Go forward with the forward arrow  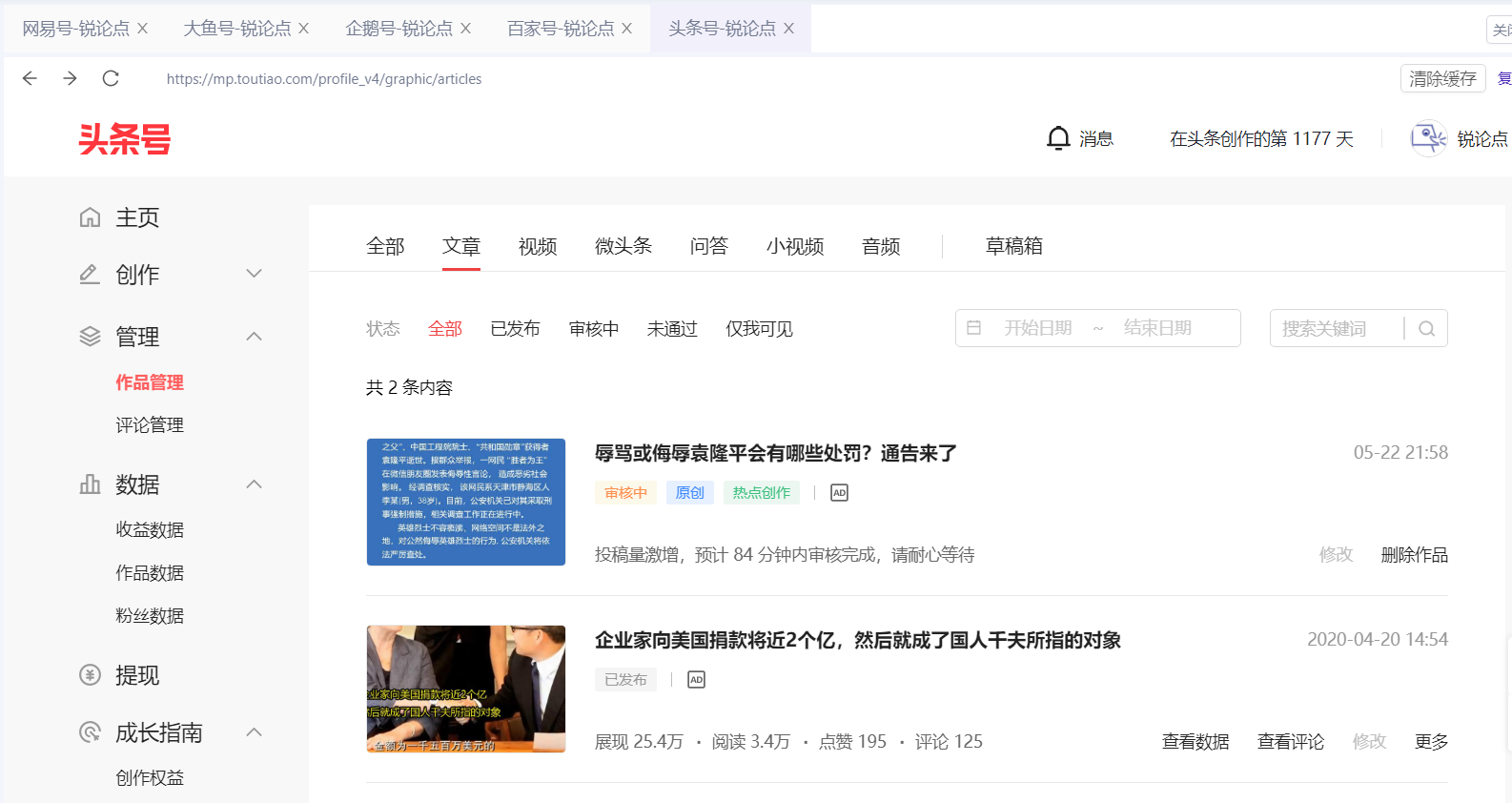[70, 78]
